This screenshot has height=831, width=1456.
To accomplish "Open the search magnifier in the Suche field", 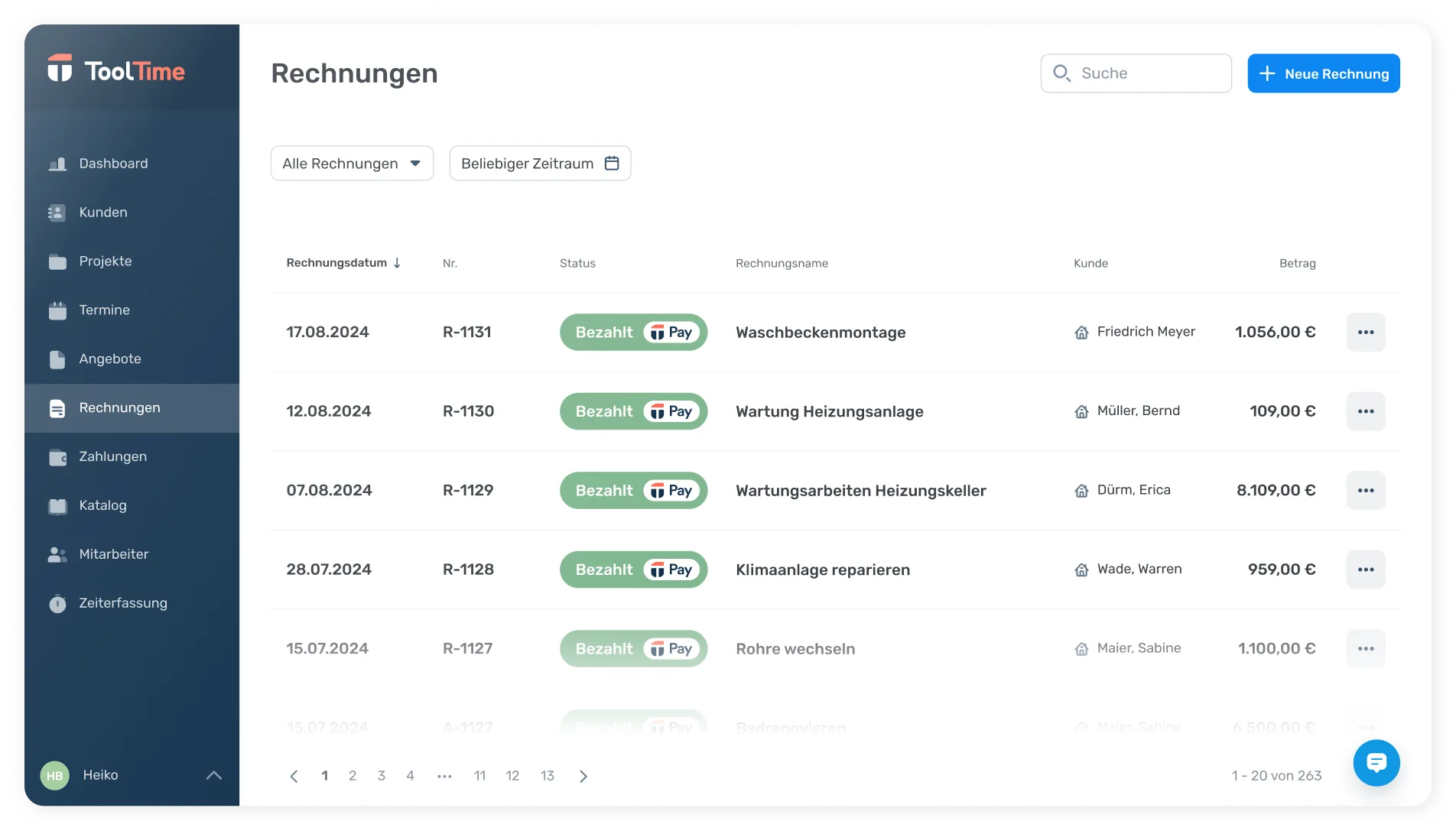I will 1062,73.
